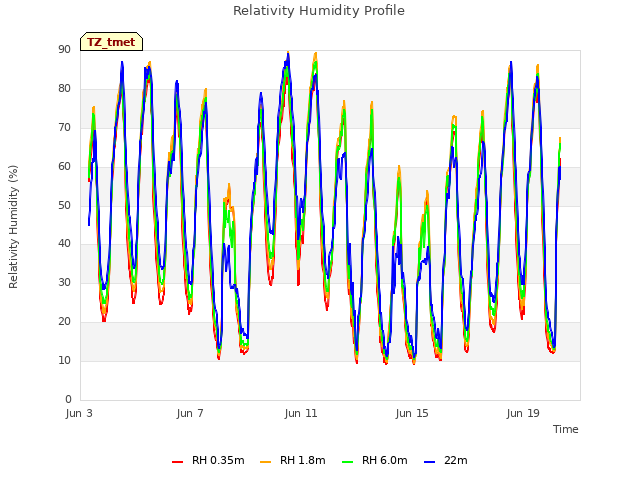Click the 70 y-axis tick label
640x480 pixels.
(x=64, y=128)
